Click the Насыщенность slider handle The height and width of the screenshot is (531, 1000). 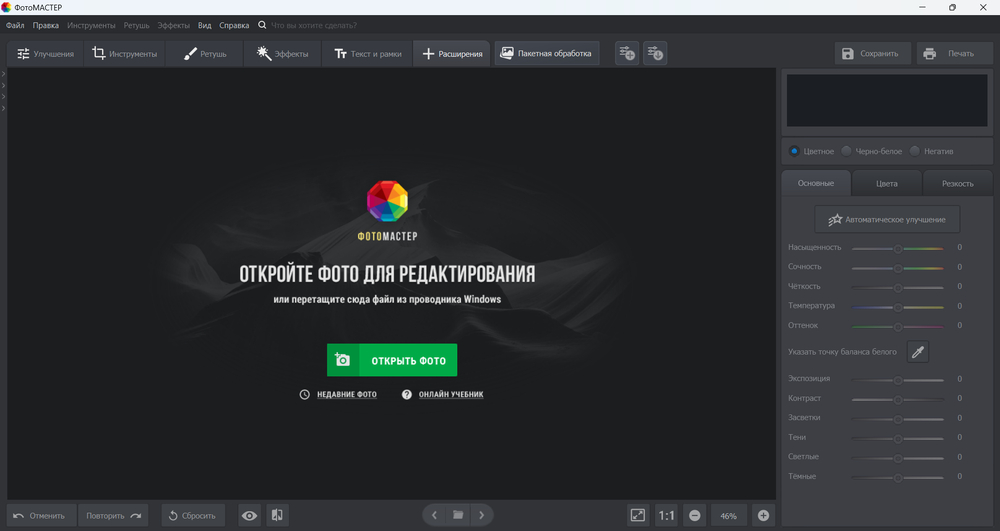pyautogui.click(x=898, y=248)
